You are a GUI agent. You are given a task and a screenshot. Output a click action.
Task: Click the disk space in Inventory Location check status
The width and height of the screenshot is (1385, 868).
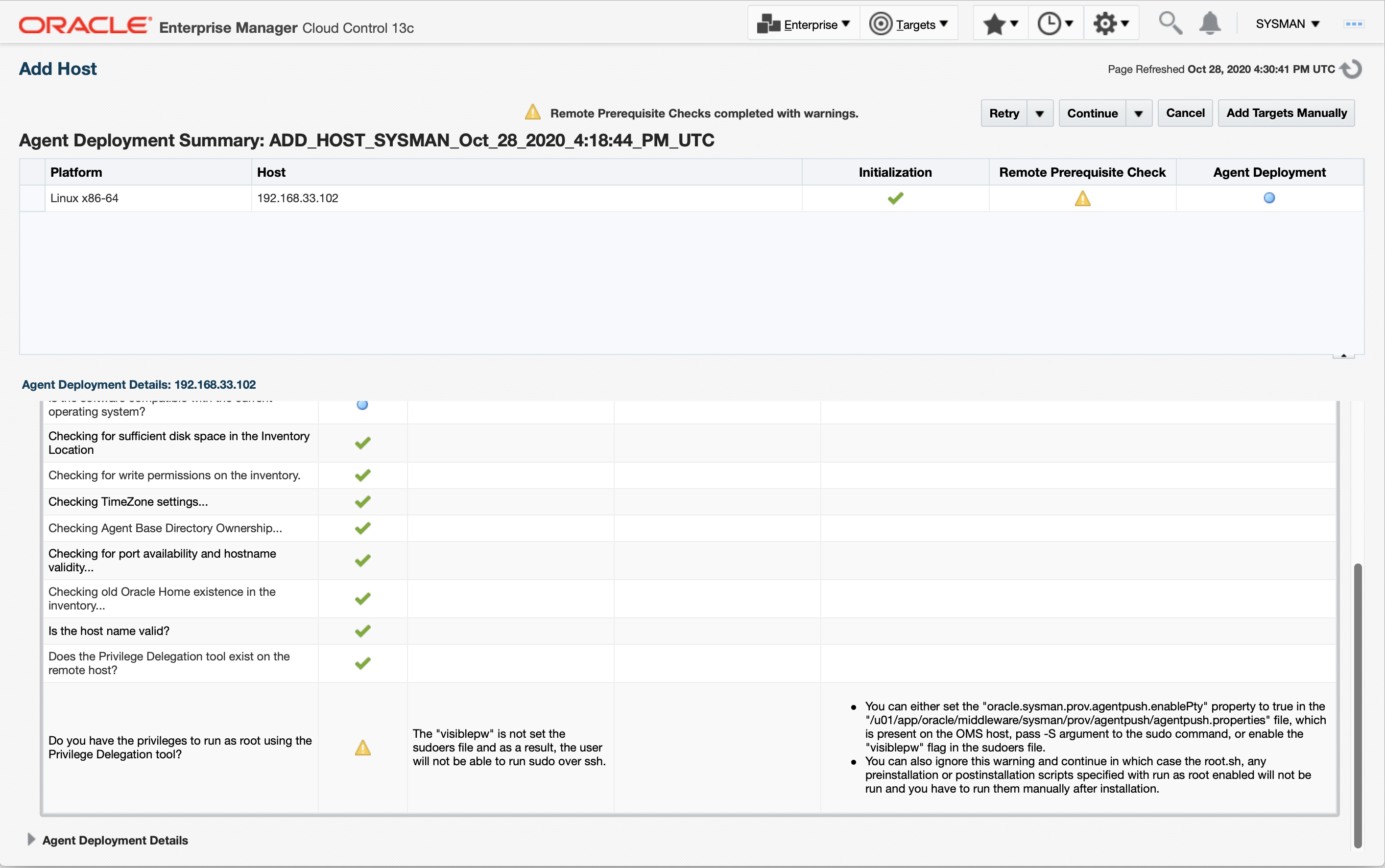(362, 443)
